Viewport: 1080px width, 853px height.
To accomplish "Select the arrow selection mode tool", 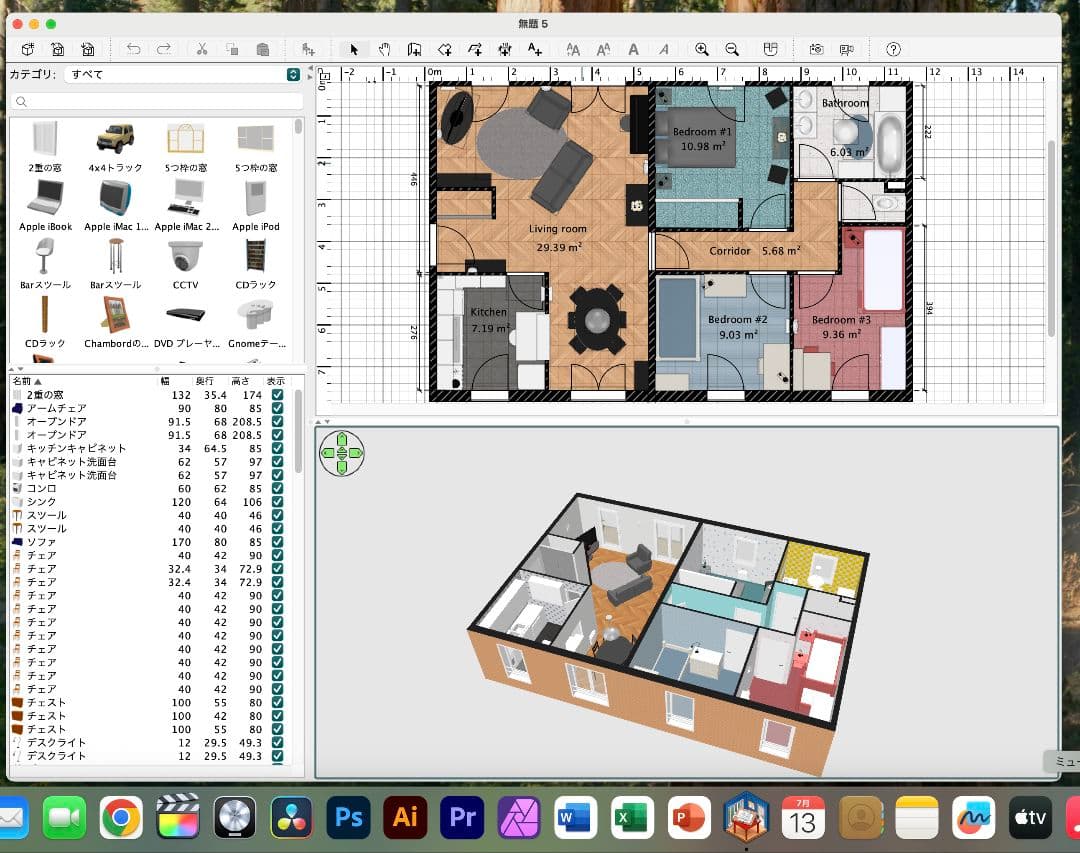I will pos(353,49).
